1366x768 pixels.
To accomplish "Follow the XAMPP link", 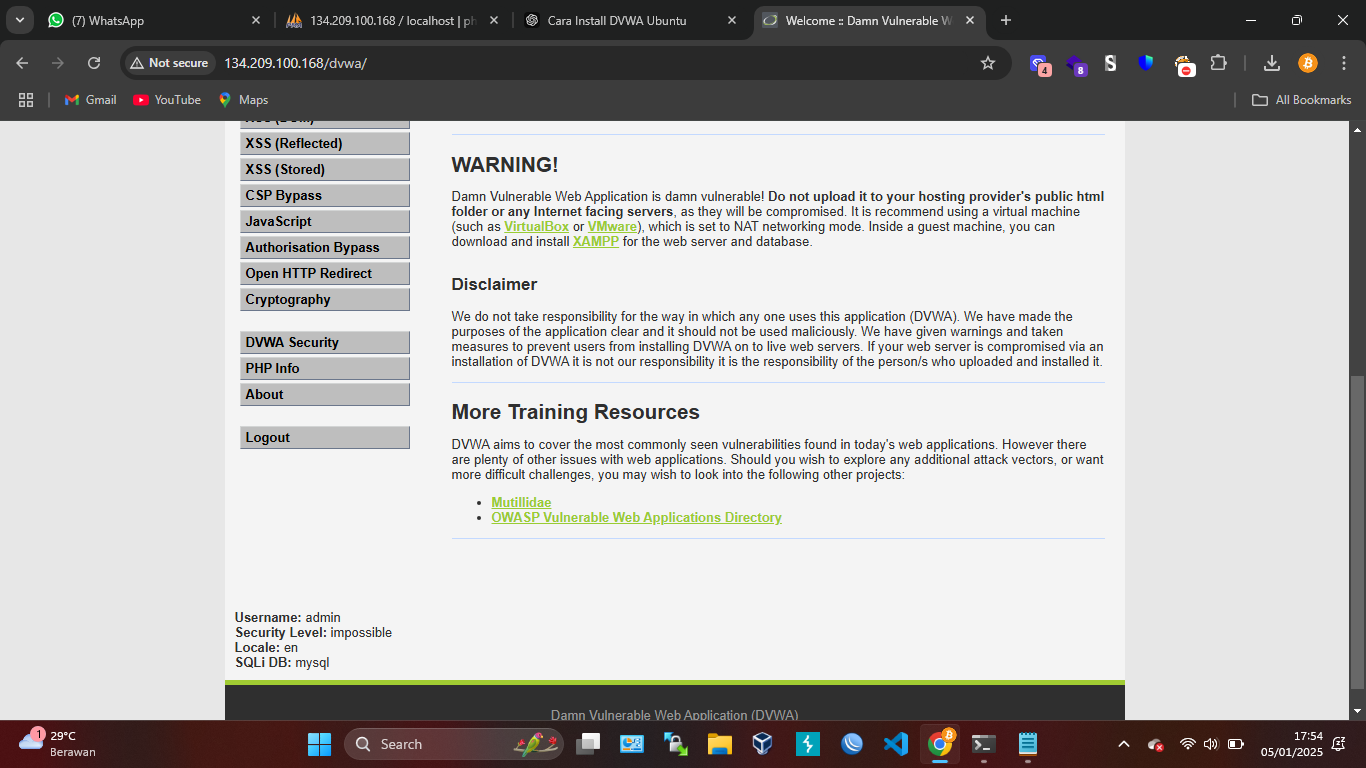I will tap(596, 242).
